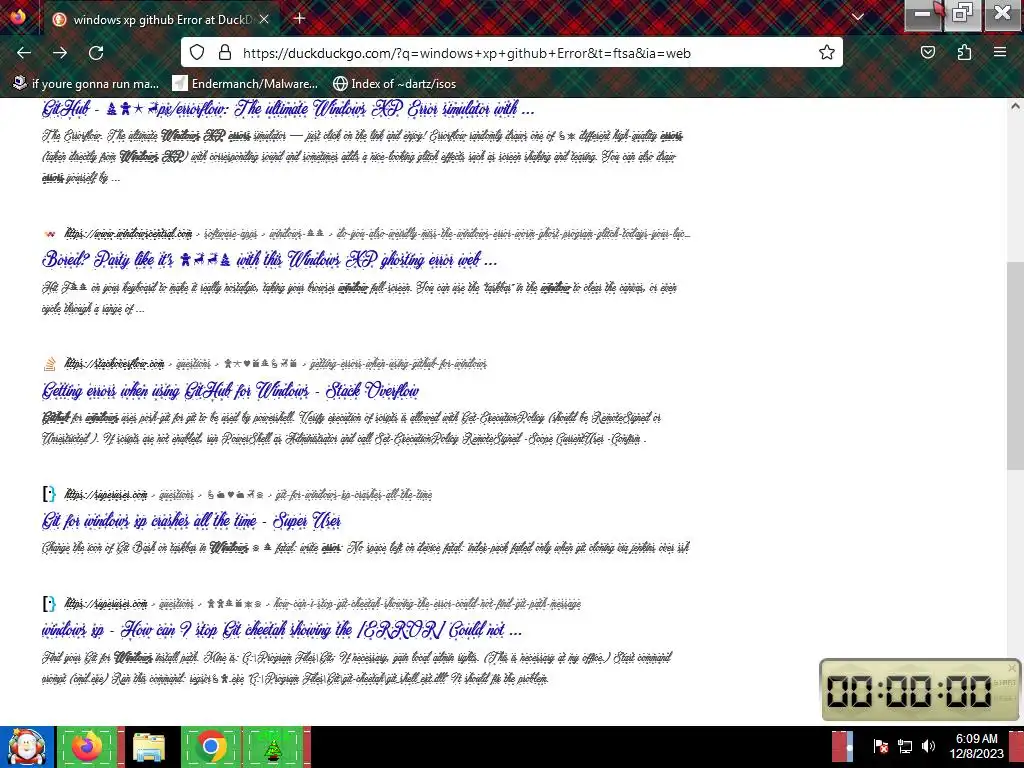Click the scrollbar up arrow
The height and width of the screenshot is (768, 1024).
coord(1015,106)
